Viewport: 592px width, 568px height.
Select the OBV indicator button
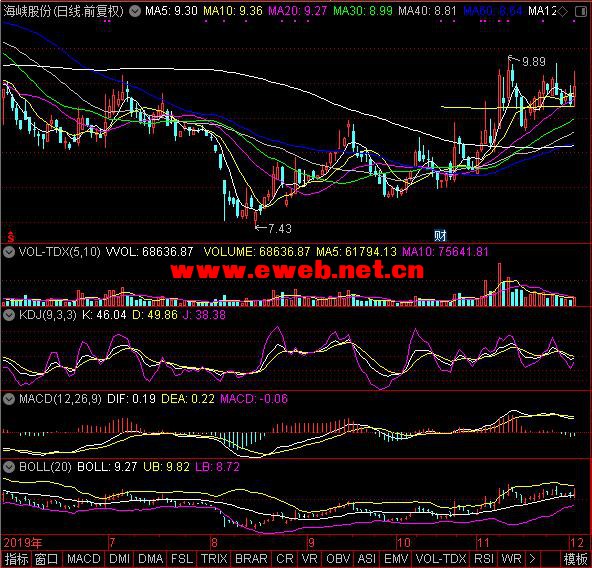[339, 559]
